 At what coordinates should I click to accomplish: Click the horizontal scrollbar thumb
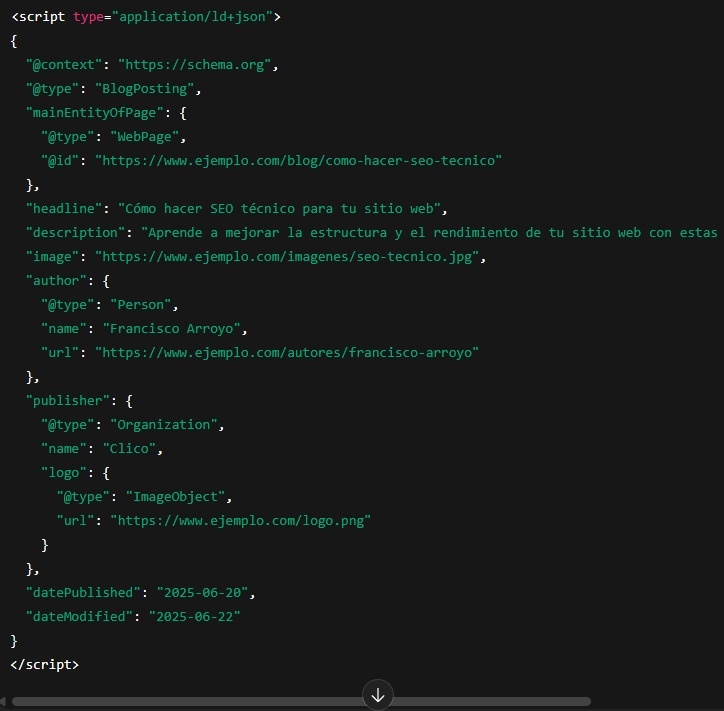301,702
